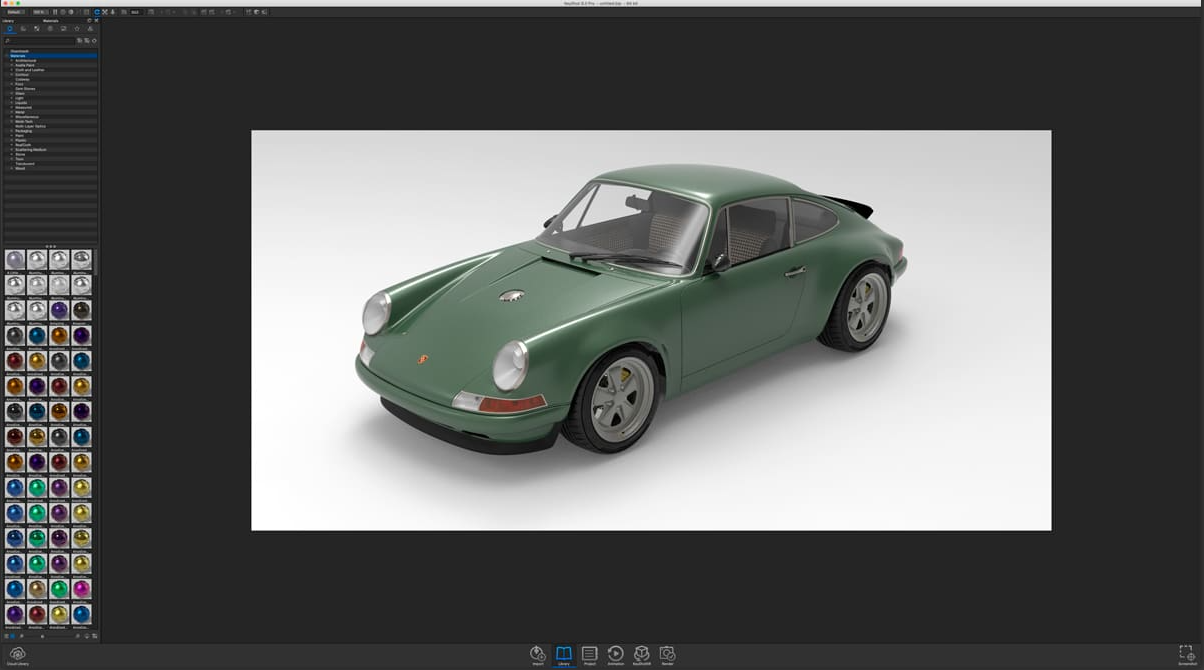Image resolution: width=1204 pixels, height=670 pixels.
Task: Open the Cloud Library icon
Action: pyautogui.click(x=17, y=654)
